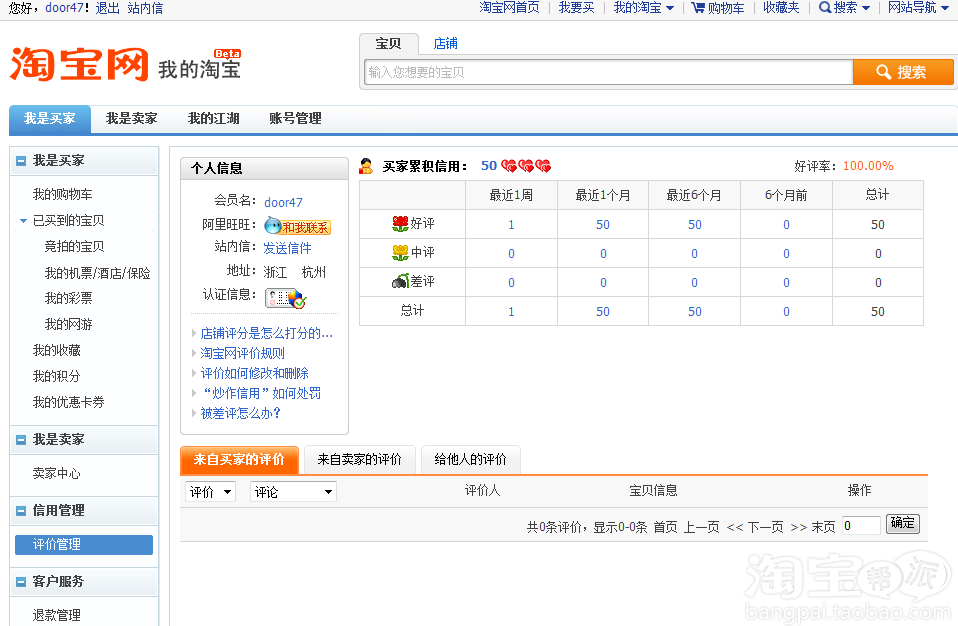This screenshot has width=958, height=626.
Task: Open the 我的淘宝 top dropdown
Action: 643,8
